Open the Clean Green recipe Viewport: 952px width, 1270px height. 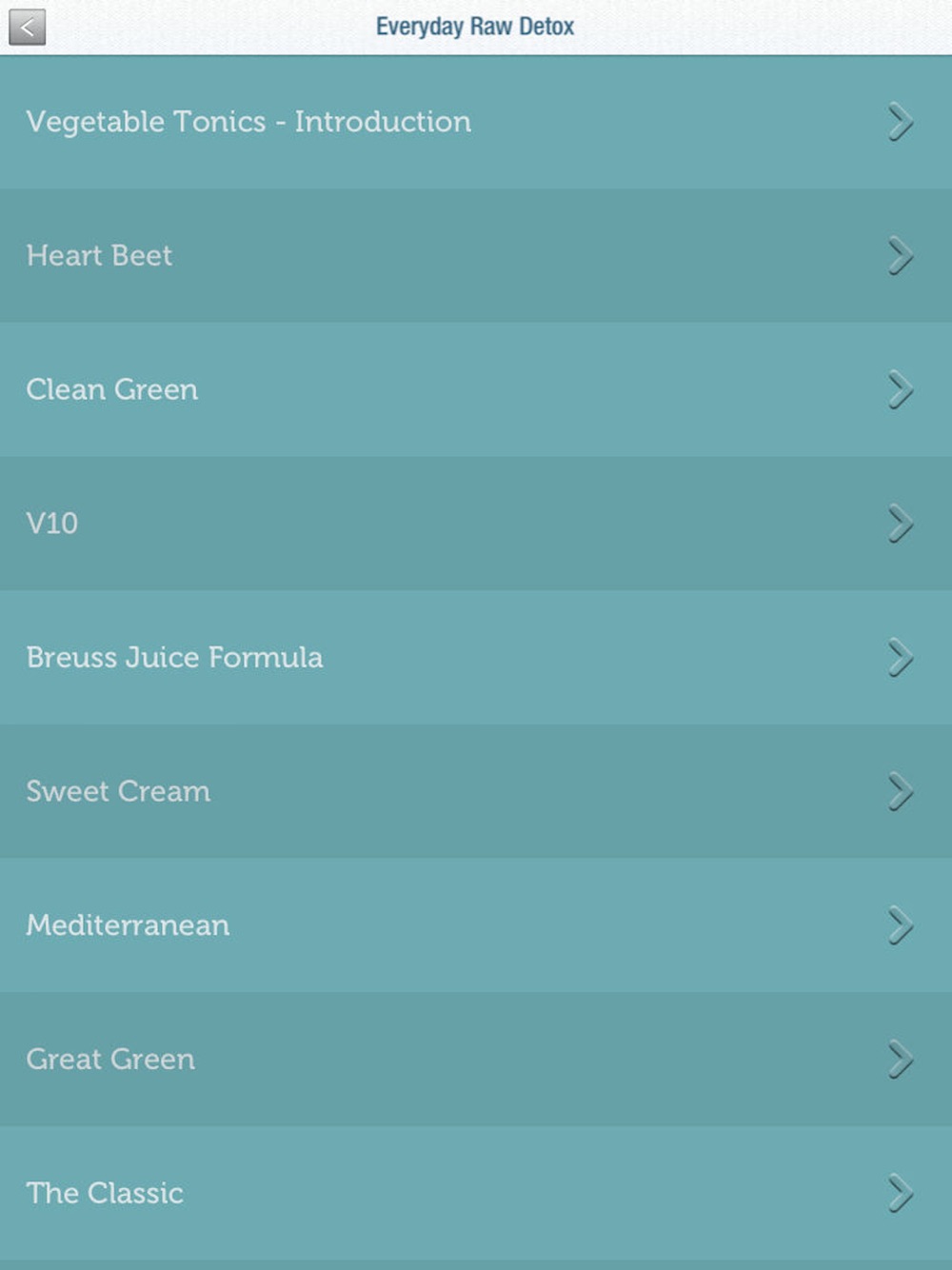pos(476,389)
